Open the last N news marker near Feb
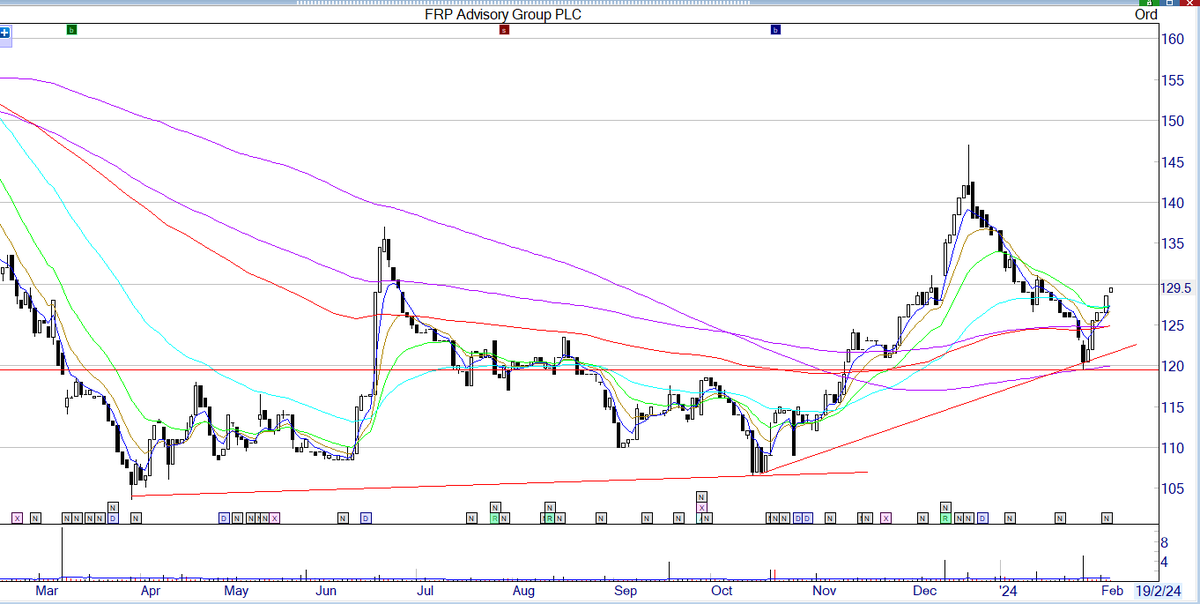 pos(1107,518)
